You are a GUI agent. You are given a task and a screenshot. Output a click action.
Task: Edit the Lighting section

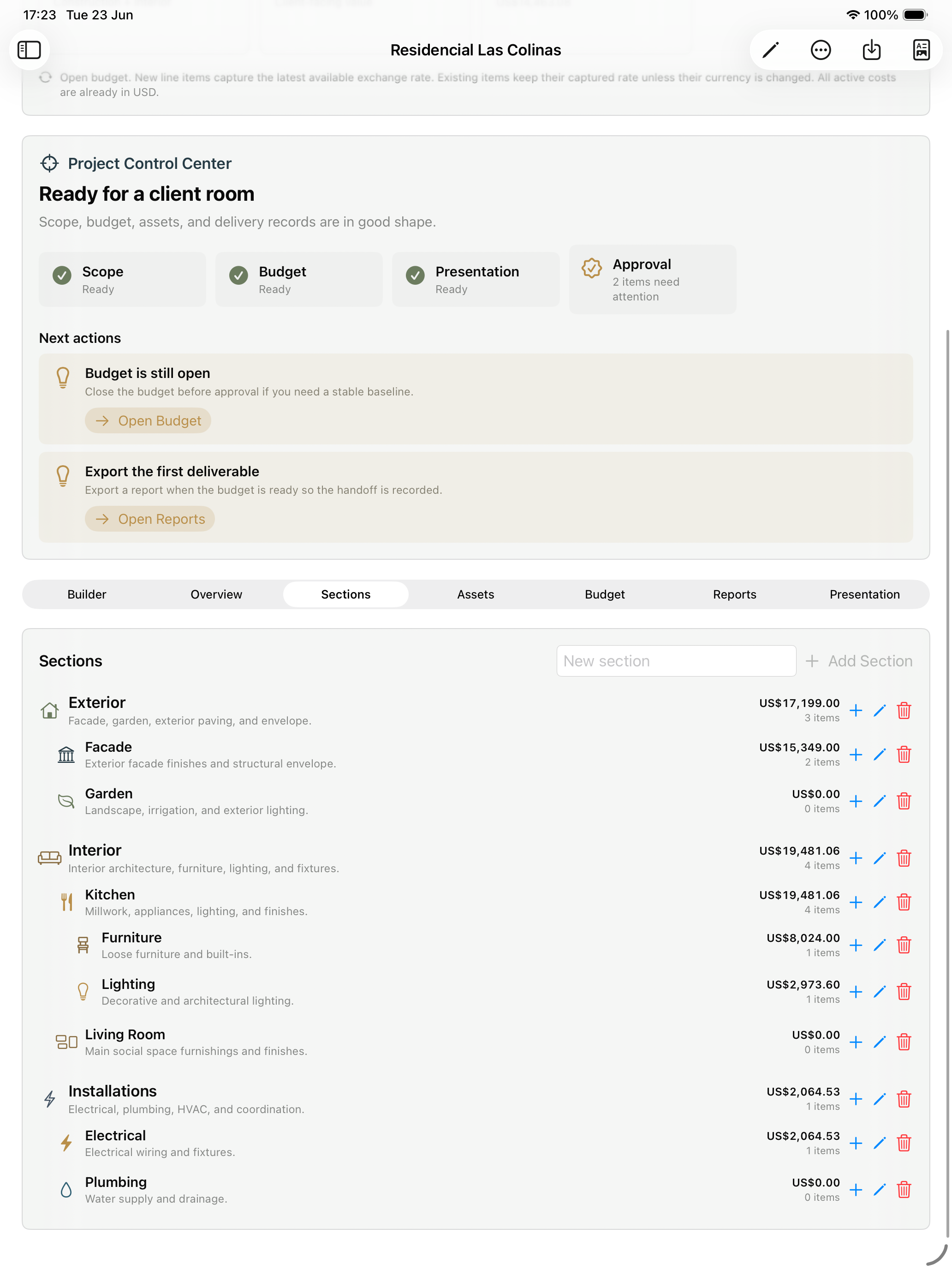(879, 992)
